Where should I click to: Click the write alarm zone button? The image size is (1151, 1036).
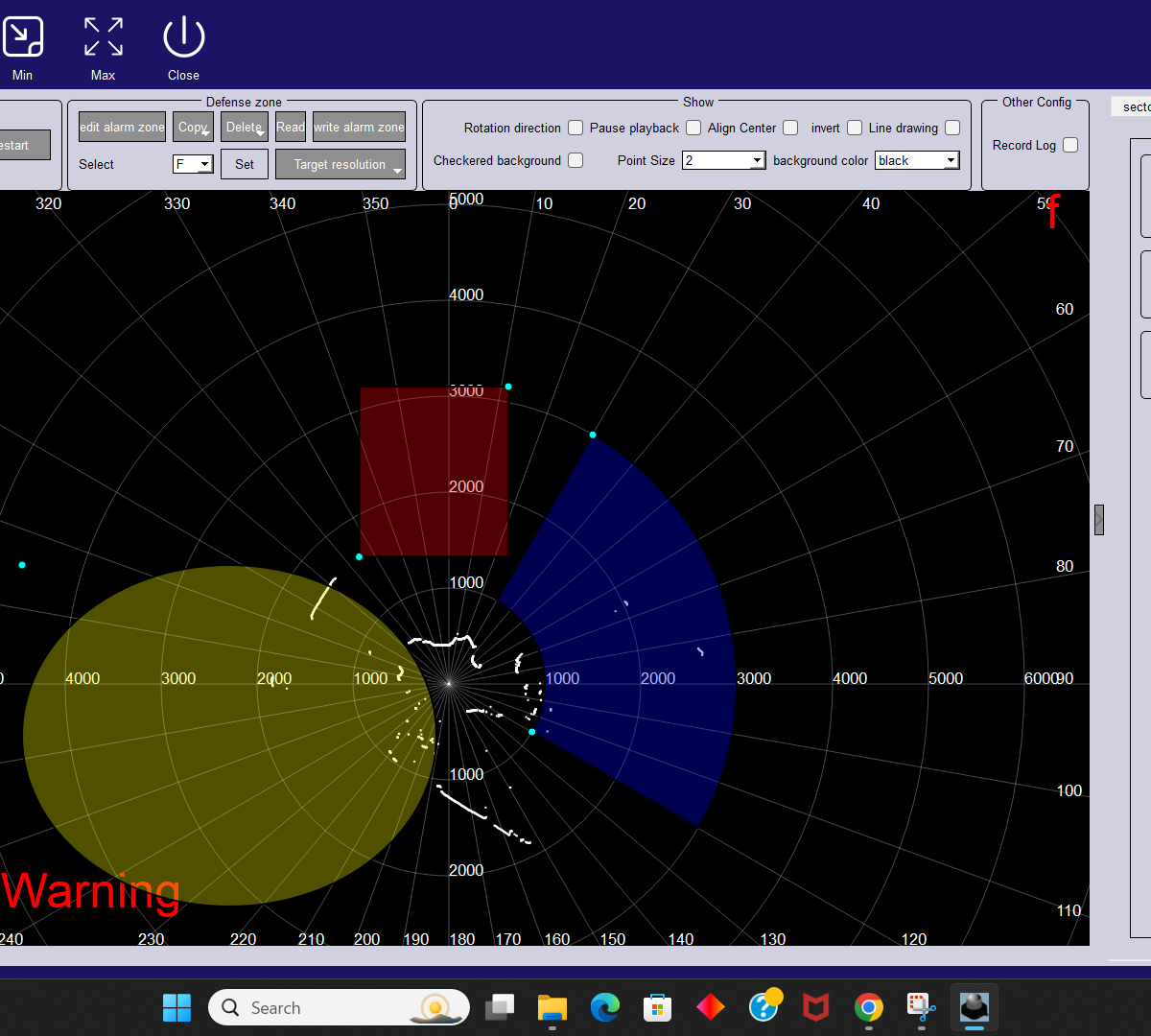pyautogui.click(x=359, y=127)
